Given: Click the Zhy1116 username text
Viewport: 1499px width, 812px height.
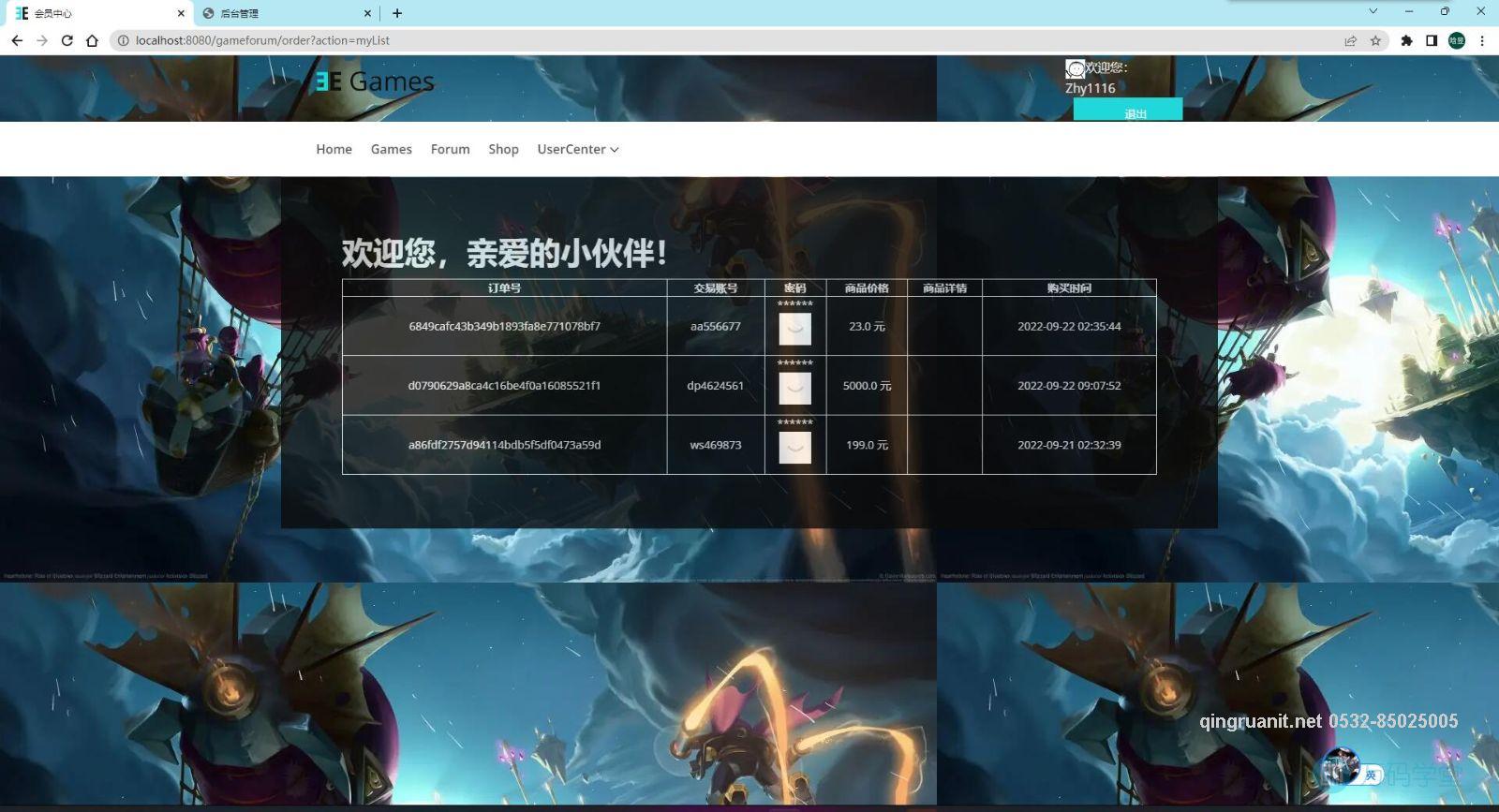Looking at the screenshot, I should 1091,88.
